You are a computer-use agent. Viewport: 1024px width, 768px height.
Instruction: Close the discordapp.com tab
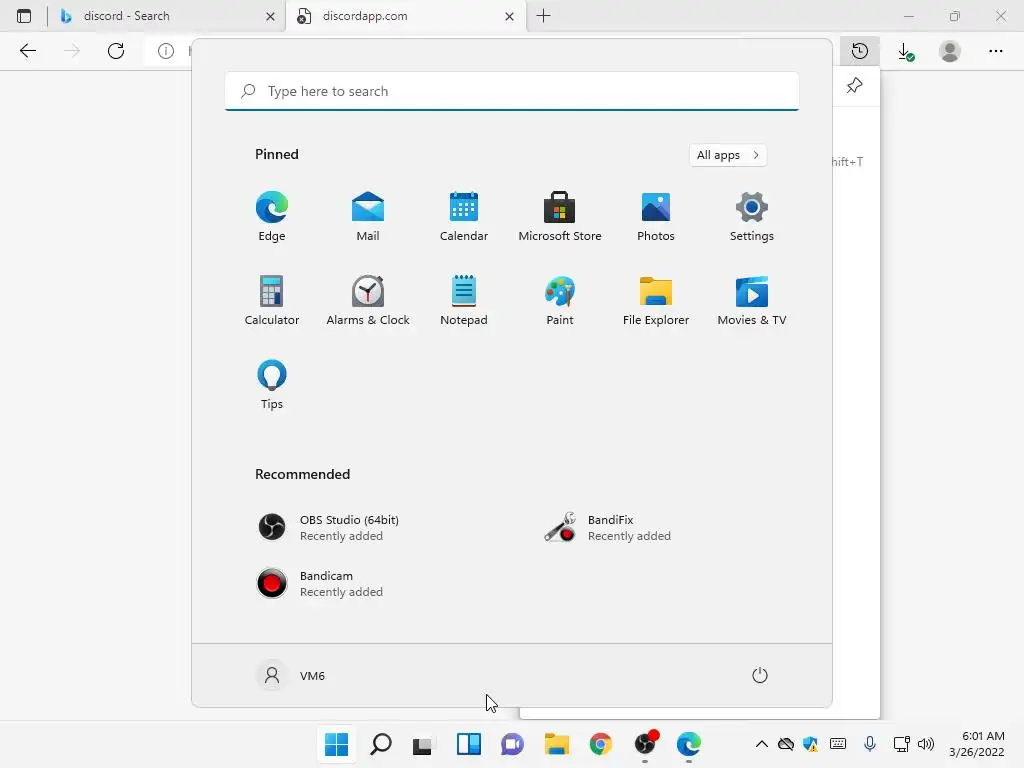[x=509, y=16]
